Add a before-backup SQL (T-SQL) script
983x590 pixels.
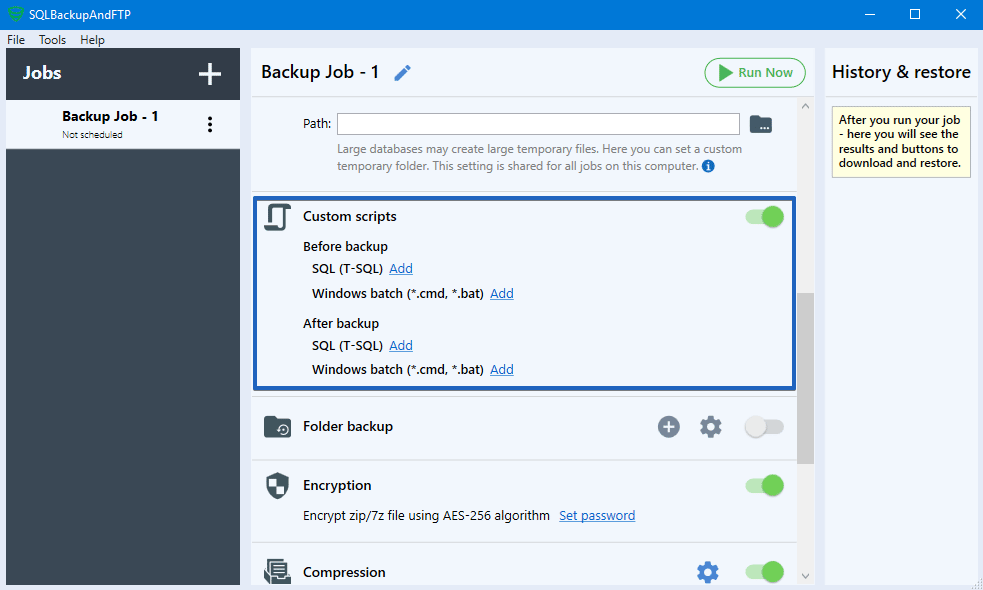(x=401, y=268)
